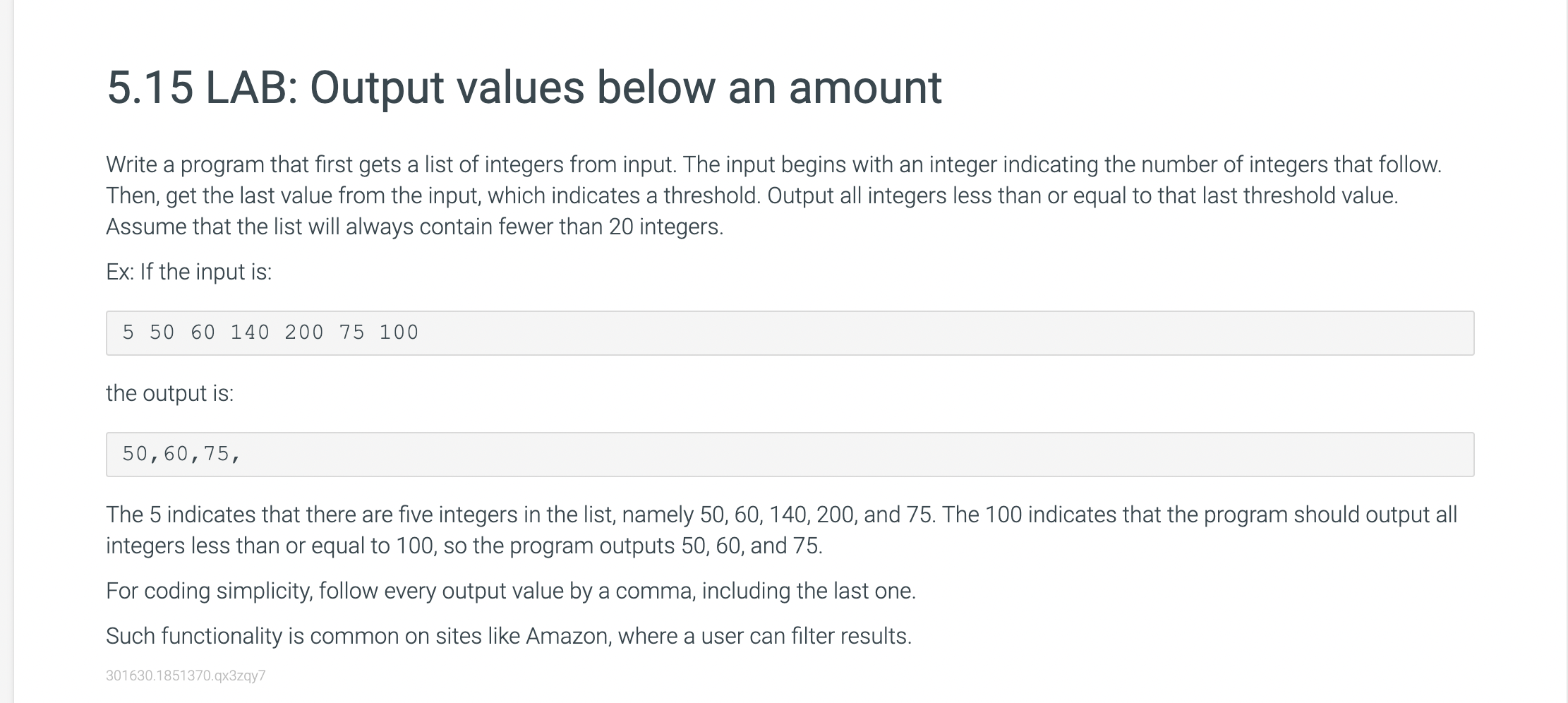1568x703 pixels.
Task: Click the word "amount" in the lab title
Action: pyautogui.click(x=865, y=88)
